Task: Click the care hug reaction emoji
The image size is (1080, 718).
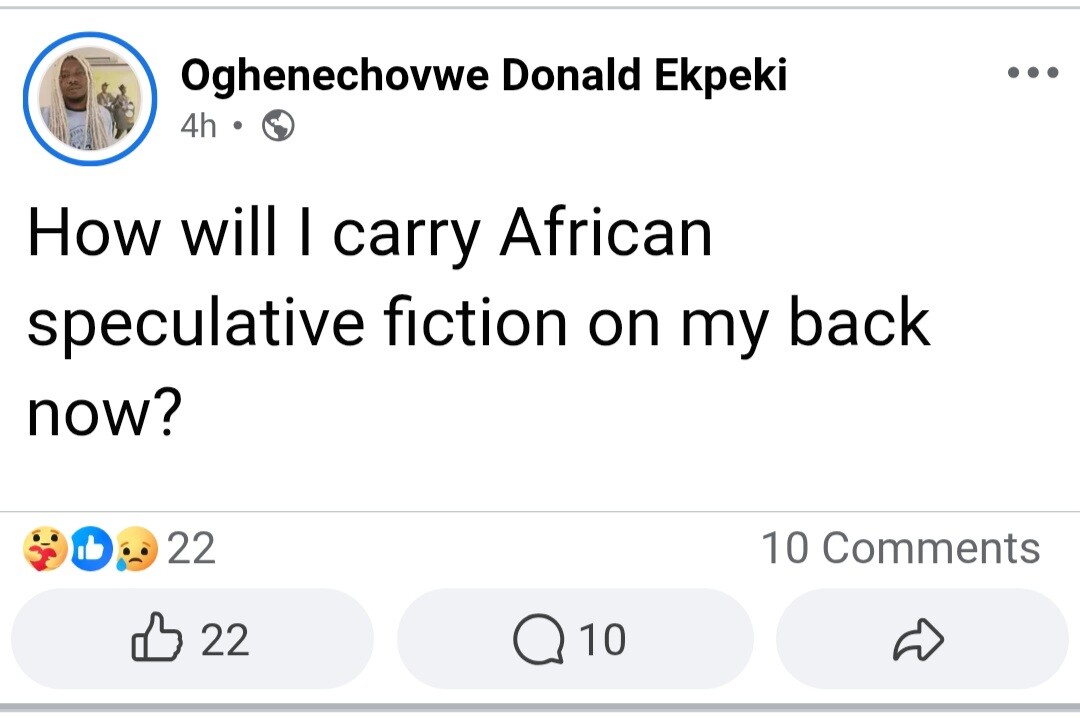Action: 43,549
